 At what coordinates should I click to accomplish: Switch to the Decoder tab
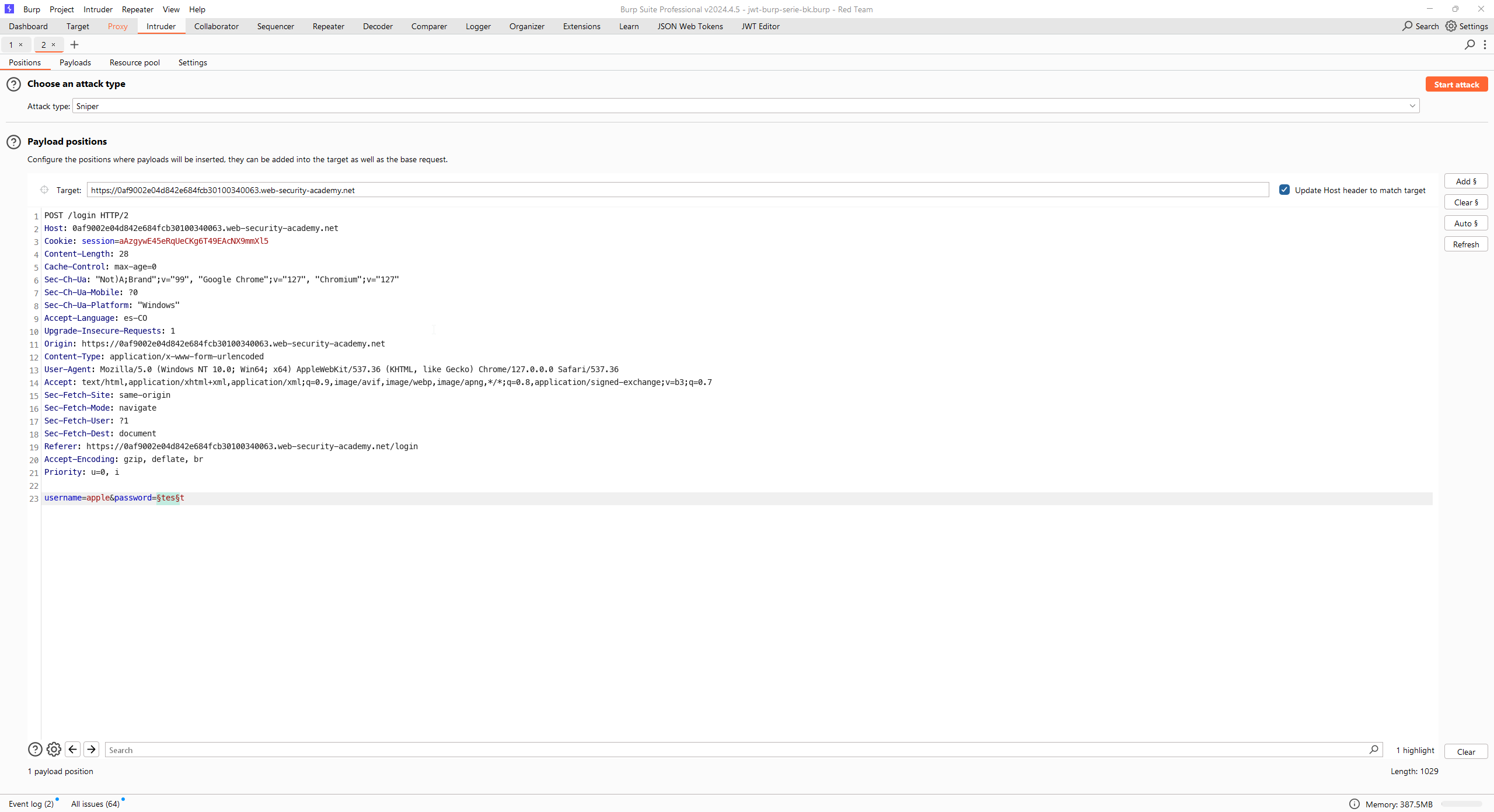click(x=378, y=26)
